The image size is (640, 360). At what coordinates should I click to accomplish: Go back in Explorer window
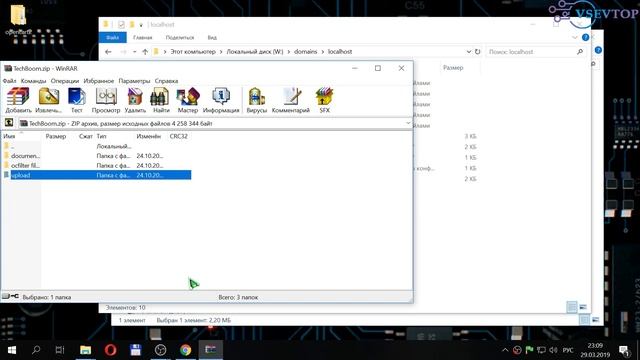coord(108,52)
